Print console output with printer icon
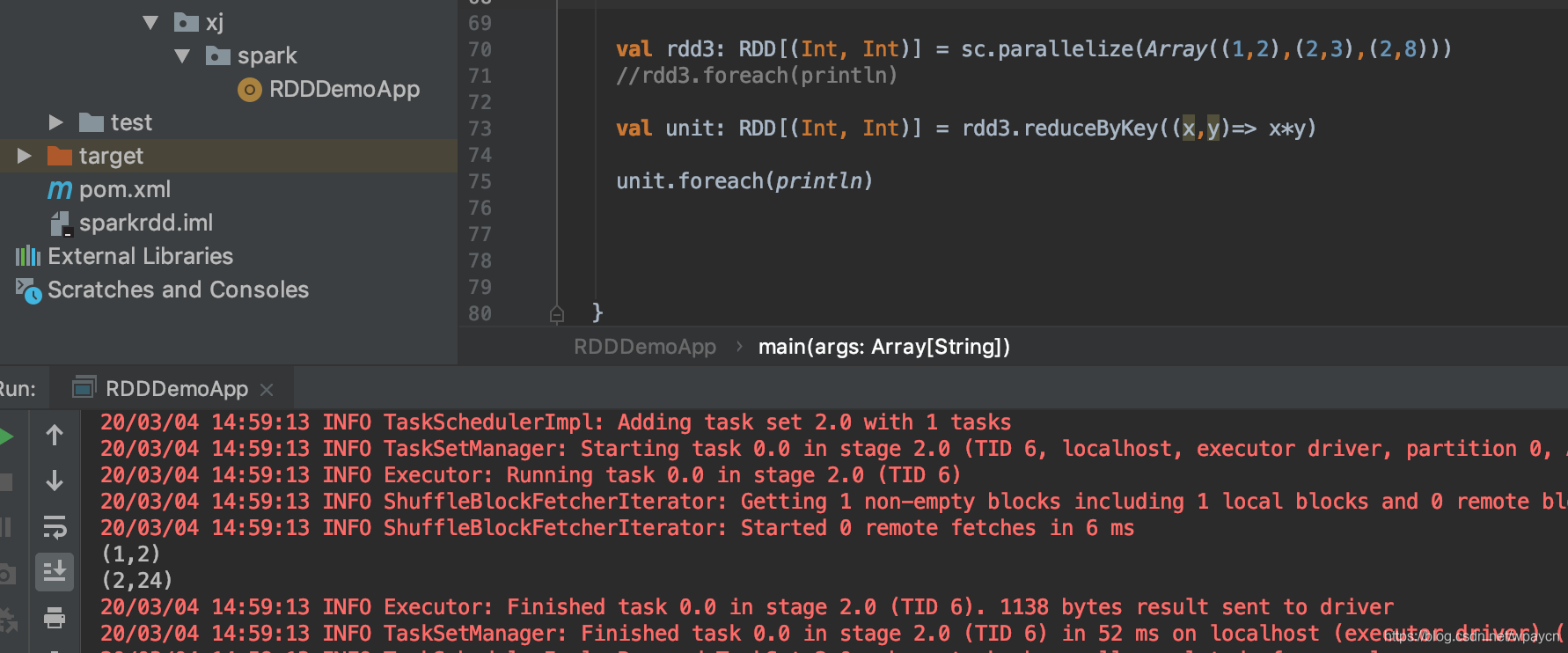The image size is (1568, 653). [55, 618]
